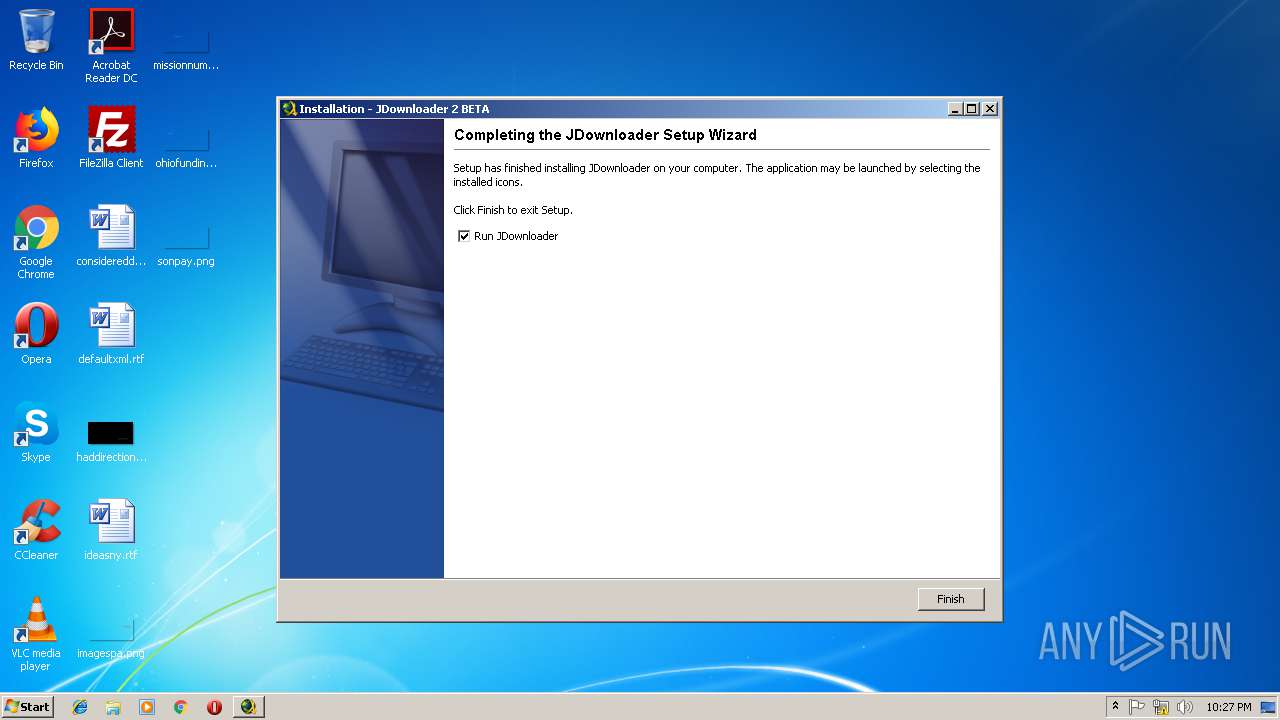Open the Recycle Bin desktop icon
This screenshot has width=1280, height=720.
click(36, 40)
